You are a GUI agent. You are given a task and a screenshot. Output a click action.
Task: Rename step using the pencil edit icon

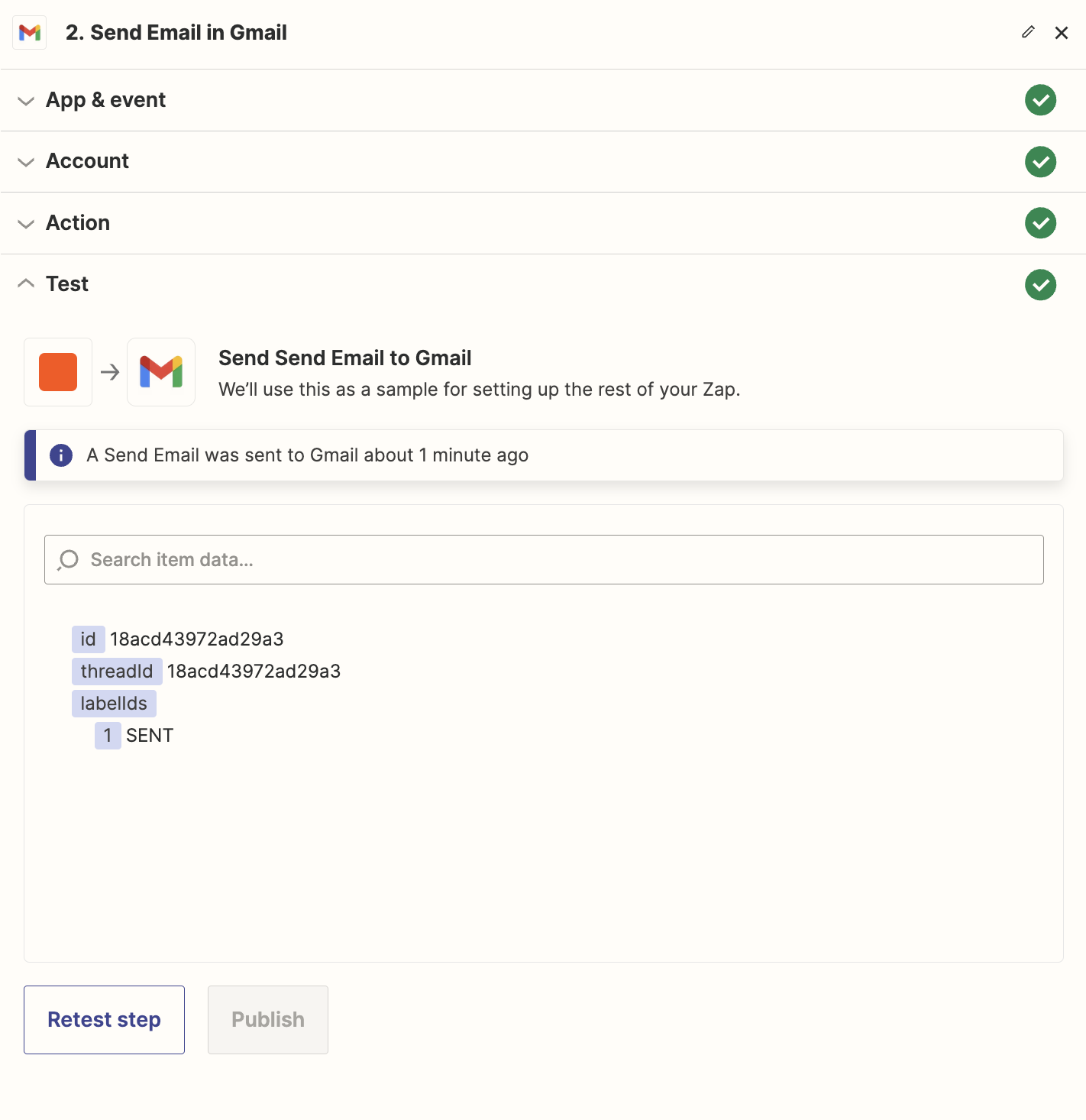(1028, 32)
